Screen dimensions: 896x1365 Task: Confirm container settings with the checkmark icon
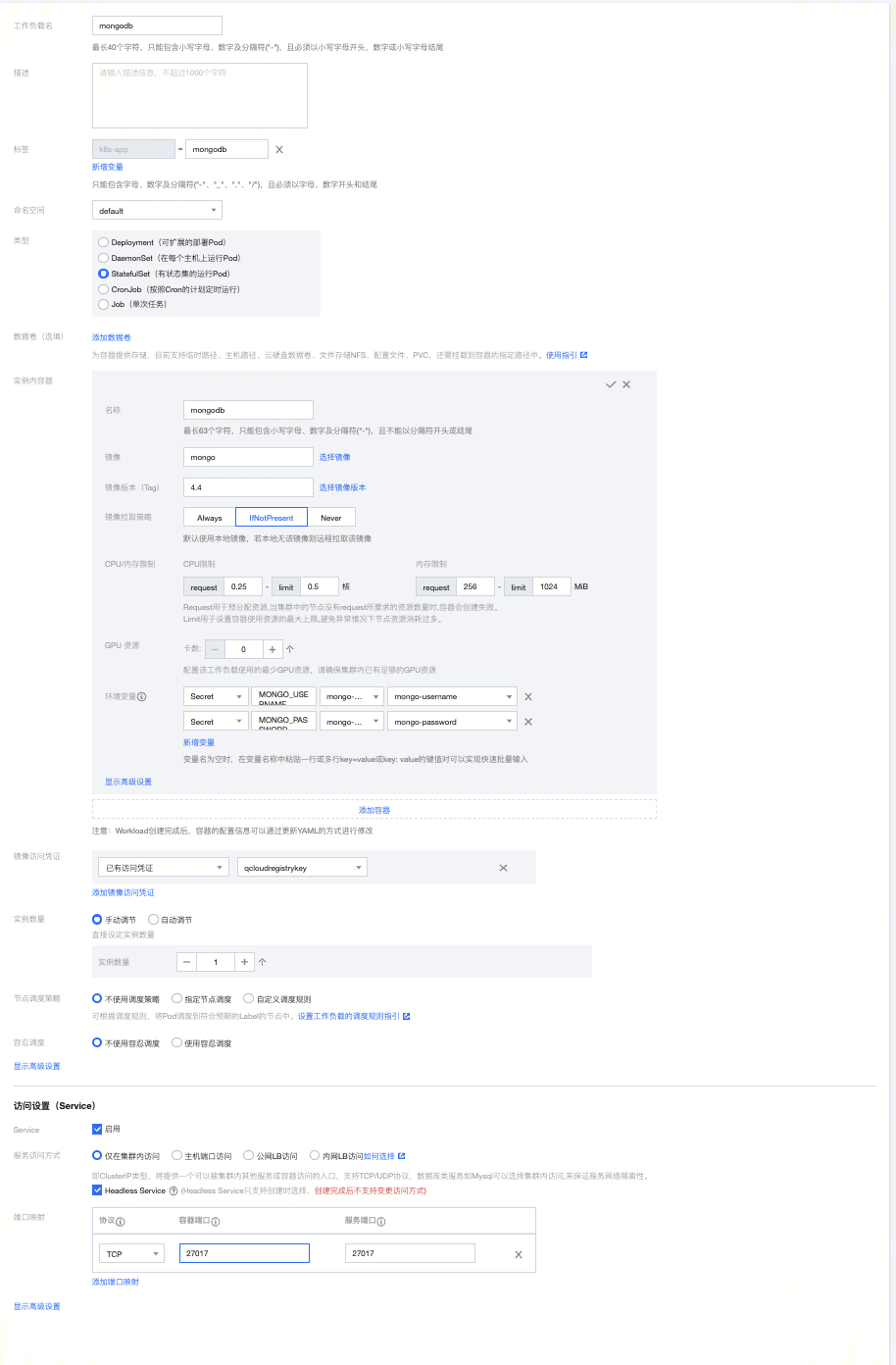[611, 384]
